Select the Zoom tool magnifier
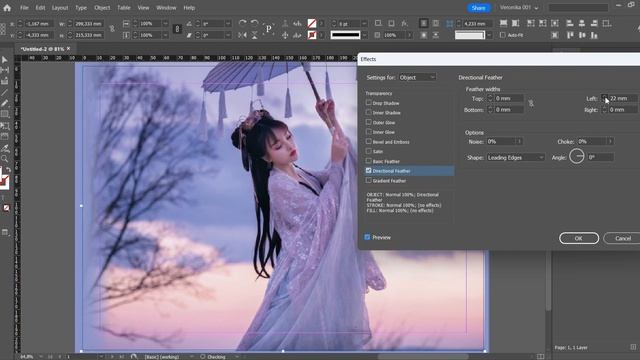640x360 pixels. [4, 158]
